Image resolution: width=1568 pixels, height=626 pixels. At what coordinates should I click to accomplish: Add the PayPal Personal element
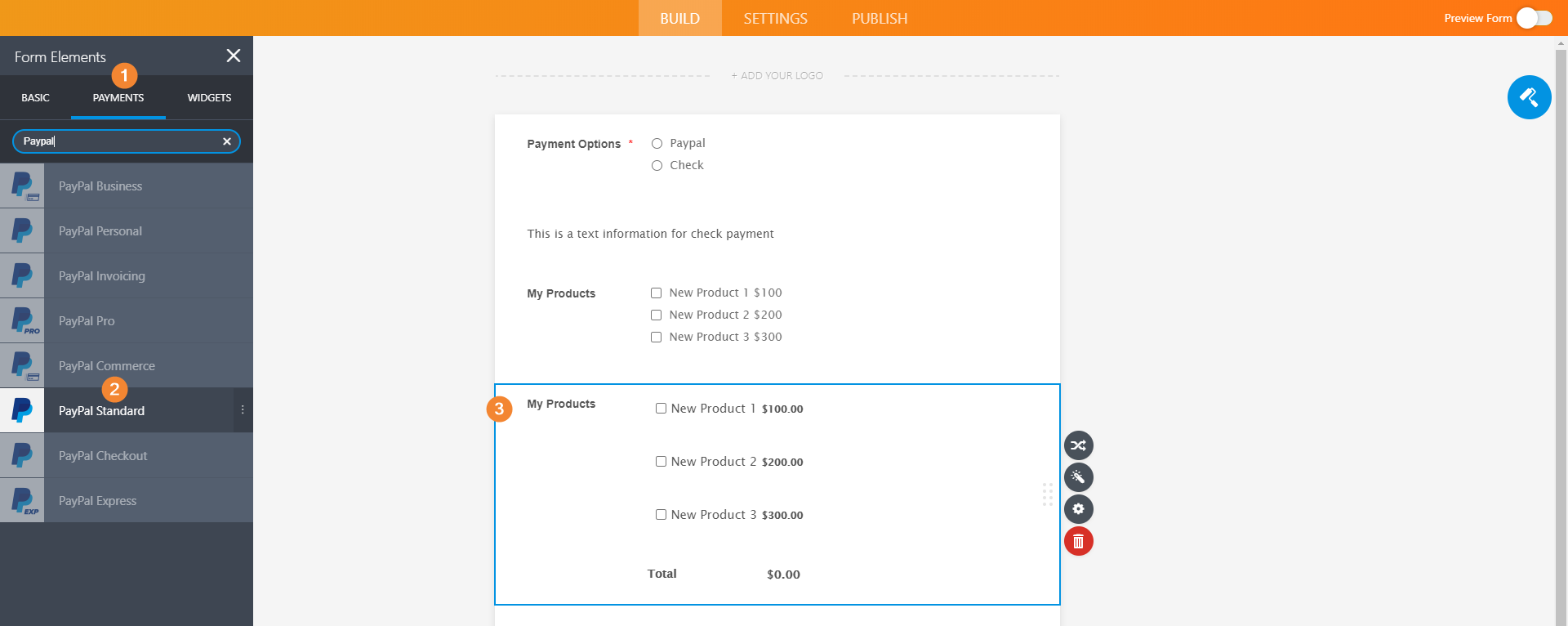(127, 230)
